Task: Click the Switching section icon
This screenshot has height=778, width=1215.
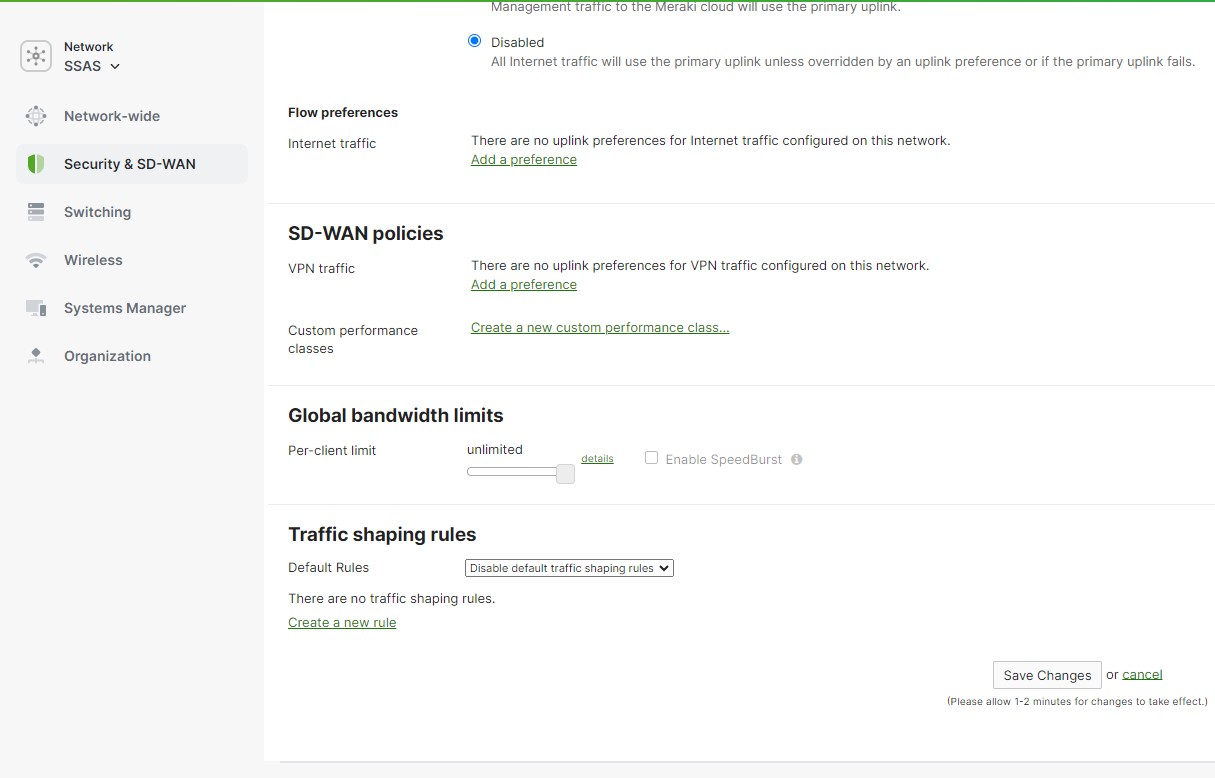Action: tap(36, 211)
